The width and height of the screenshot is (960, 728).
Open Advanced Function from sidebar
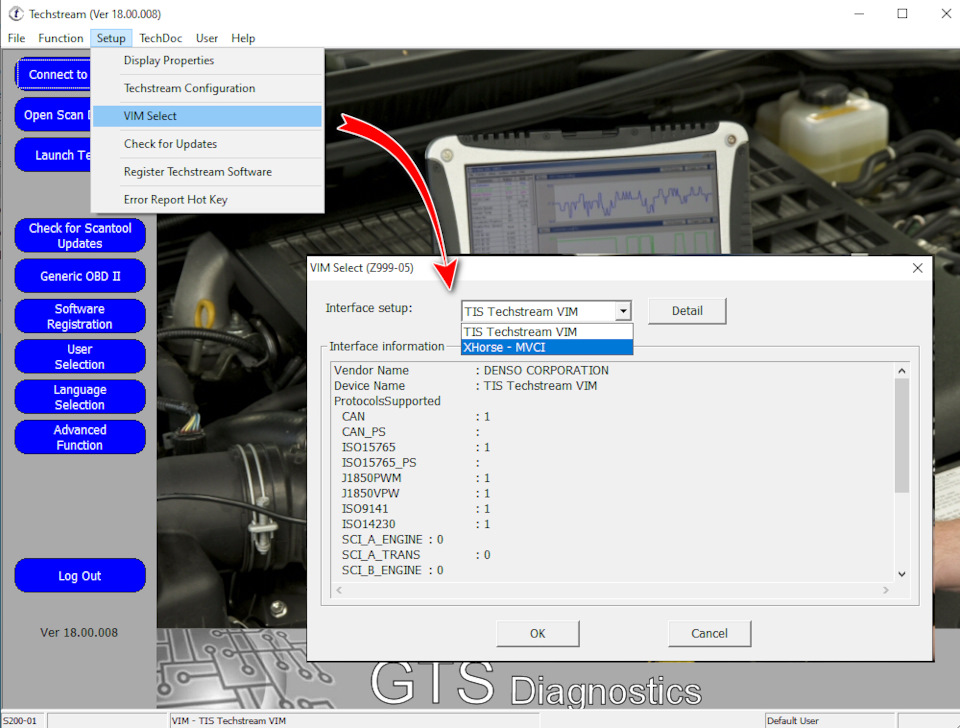pos(80,437)
